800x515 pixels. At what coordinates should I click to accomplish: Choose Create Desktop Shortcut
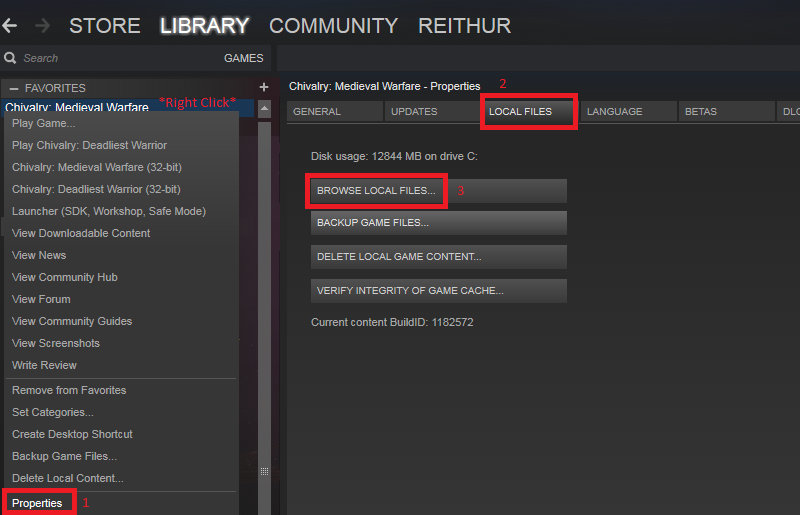coord(121,434)
